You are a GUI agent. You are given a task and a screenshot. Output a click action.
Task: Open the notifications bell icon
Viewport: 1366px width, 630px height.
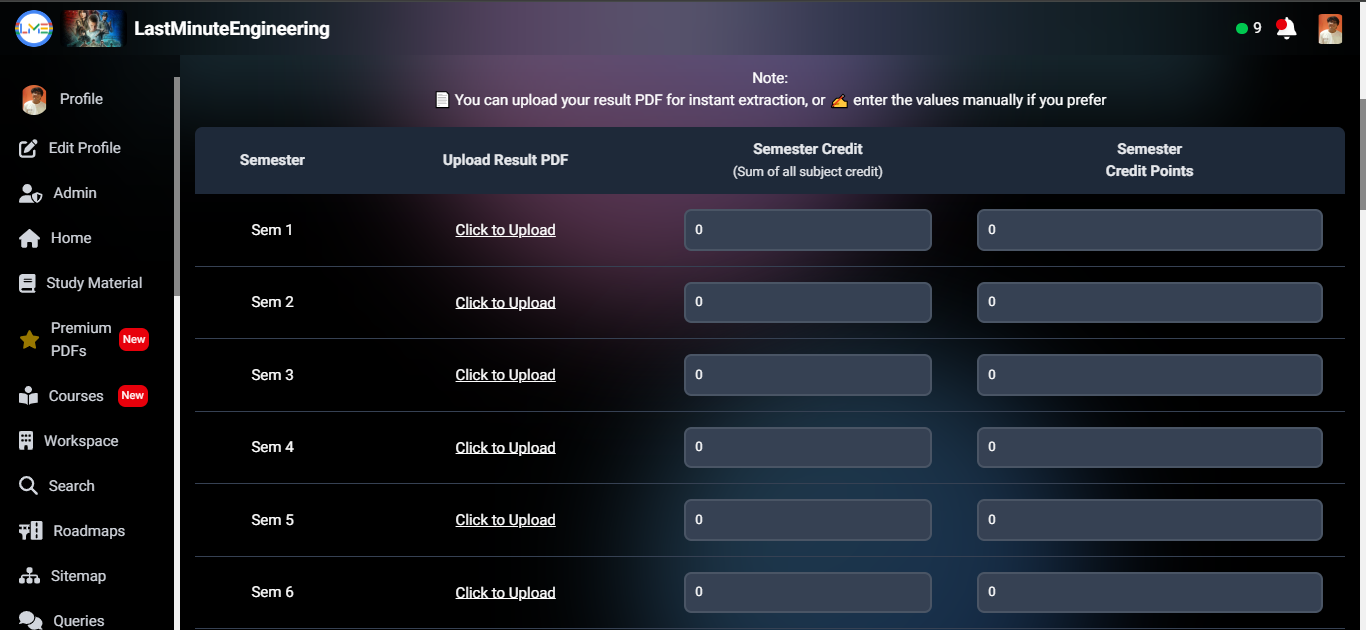click(x=1287, y=28)
